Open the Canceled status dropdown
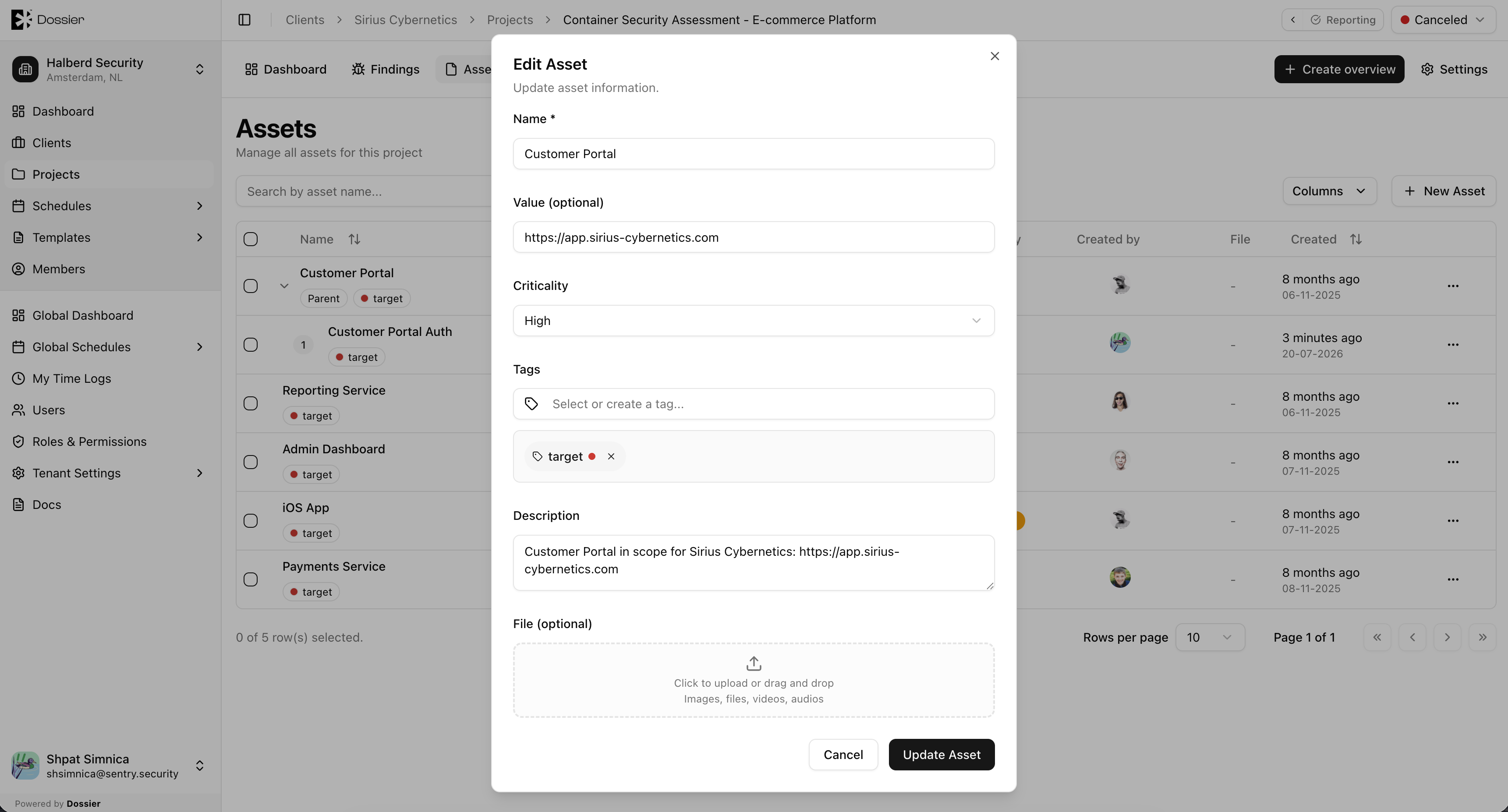Viewport: 1508px width, 812px height. 1443,20
